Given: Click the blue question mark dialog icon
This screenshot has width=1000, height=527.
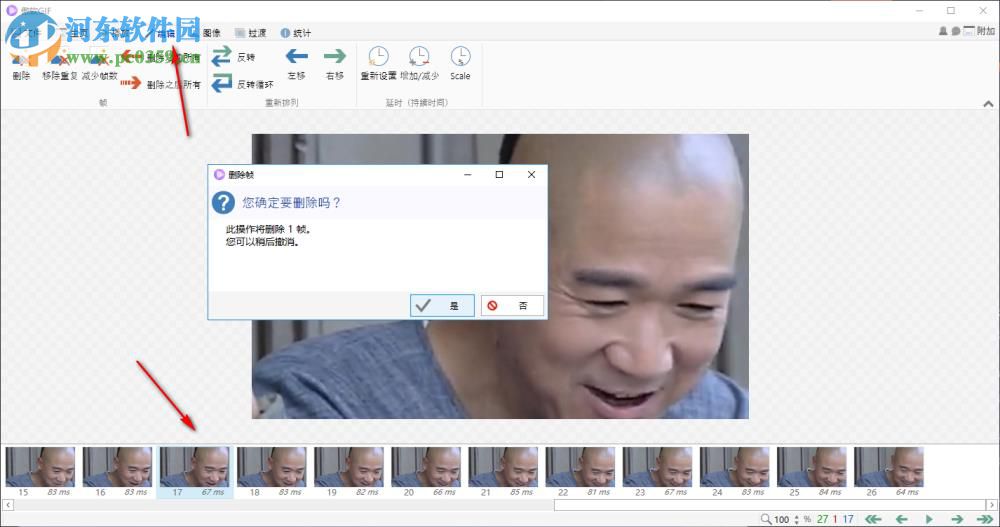Looking at the screenshot, I should [x=223, y=203].
